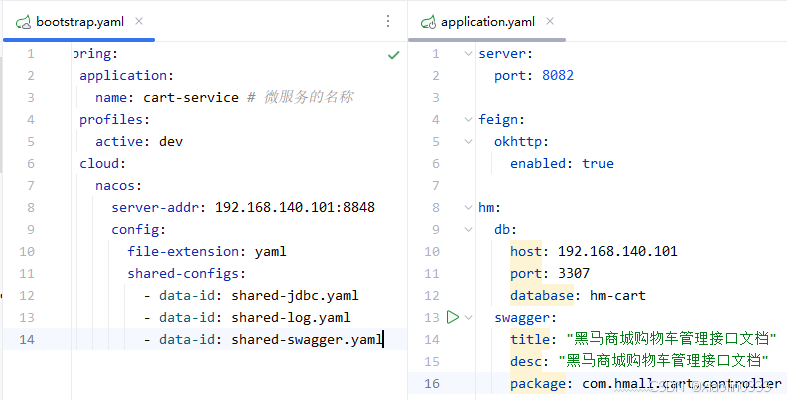Collapse the server block fold arrow
Screen dimensions: 787x400
pos(468,53)
